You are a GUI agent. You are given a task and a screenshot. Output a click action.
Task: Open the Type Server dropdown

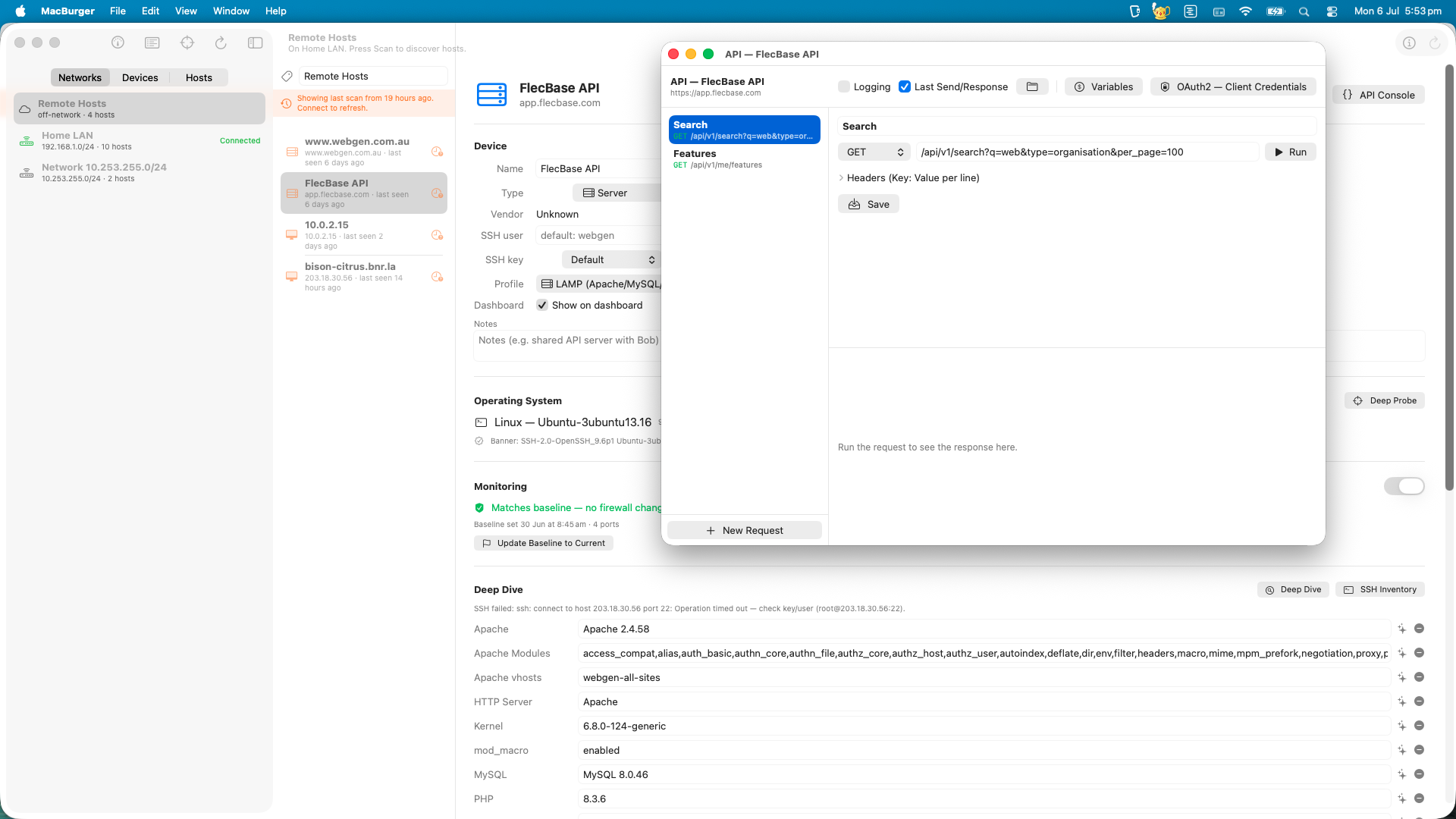(617, 193)
